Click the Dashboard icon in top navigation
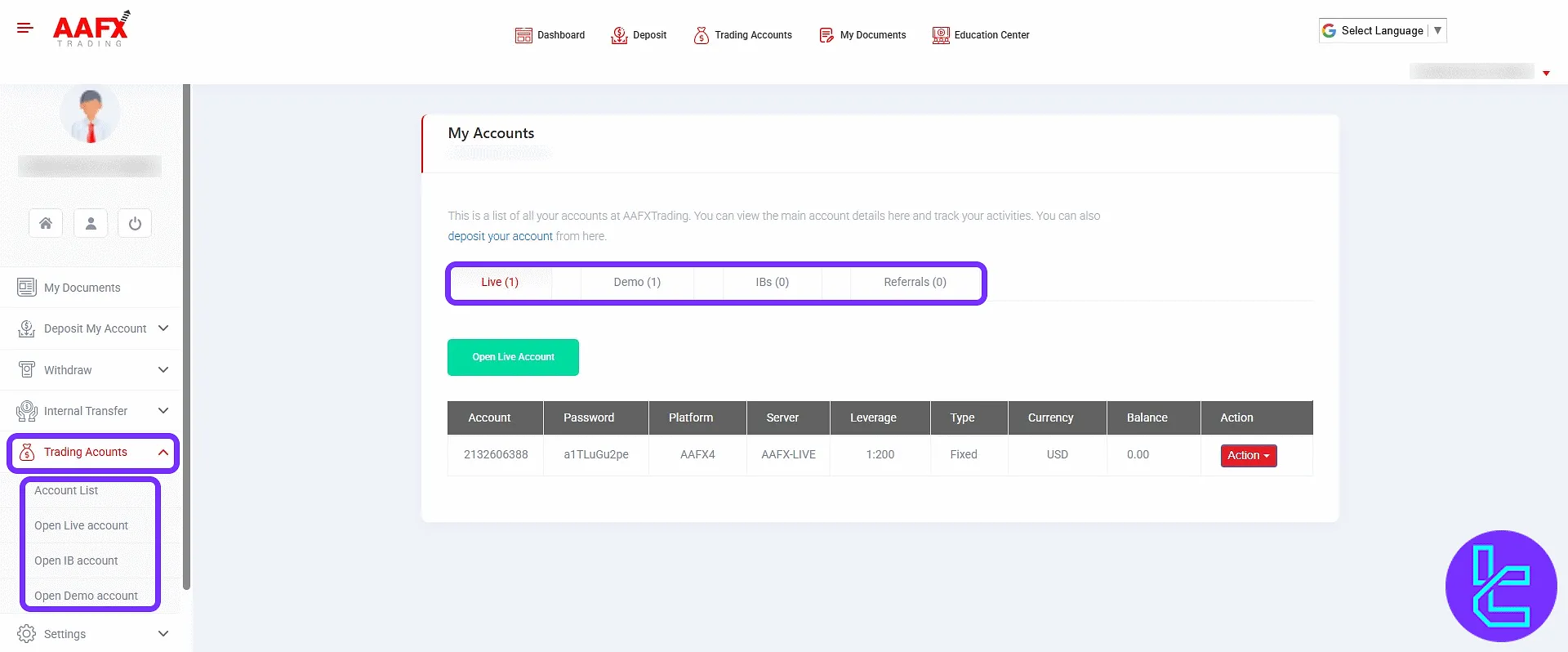Image resolution: width=1568 pixels, height=652 pixels. [x=523, y=35]
